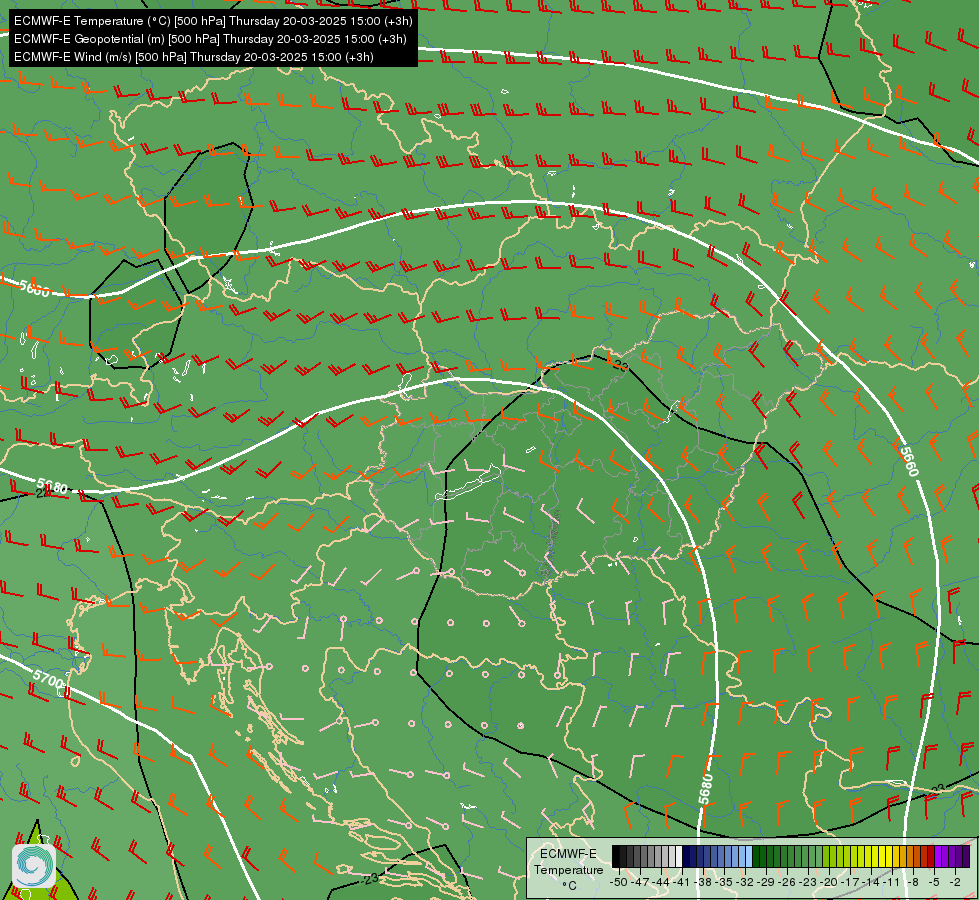Click the -44 legend scale value

tap(661, 882)
